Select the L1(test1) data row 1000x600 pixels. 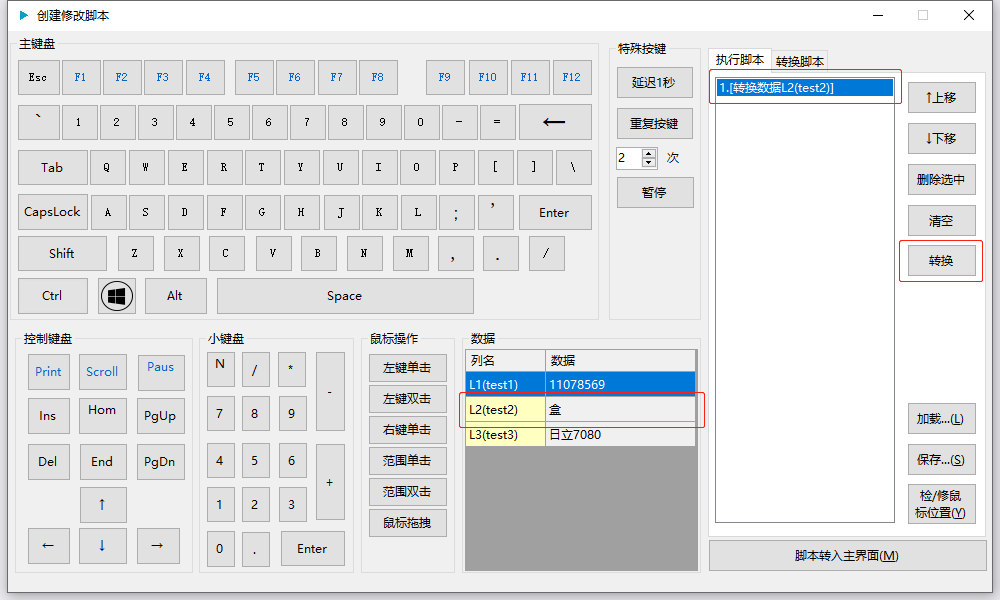580,384
